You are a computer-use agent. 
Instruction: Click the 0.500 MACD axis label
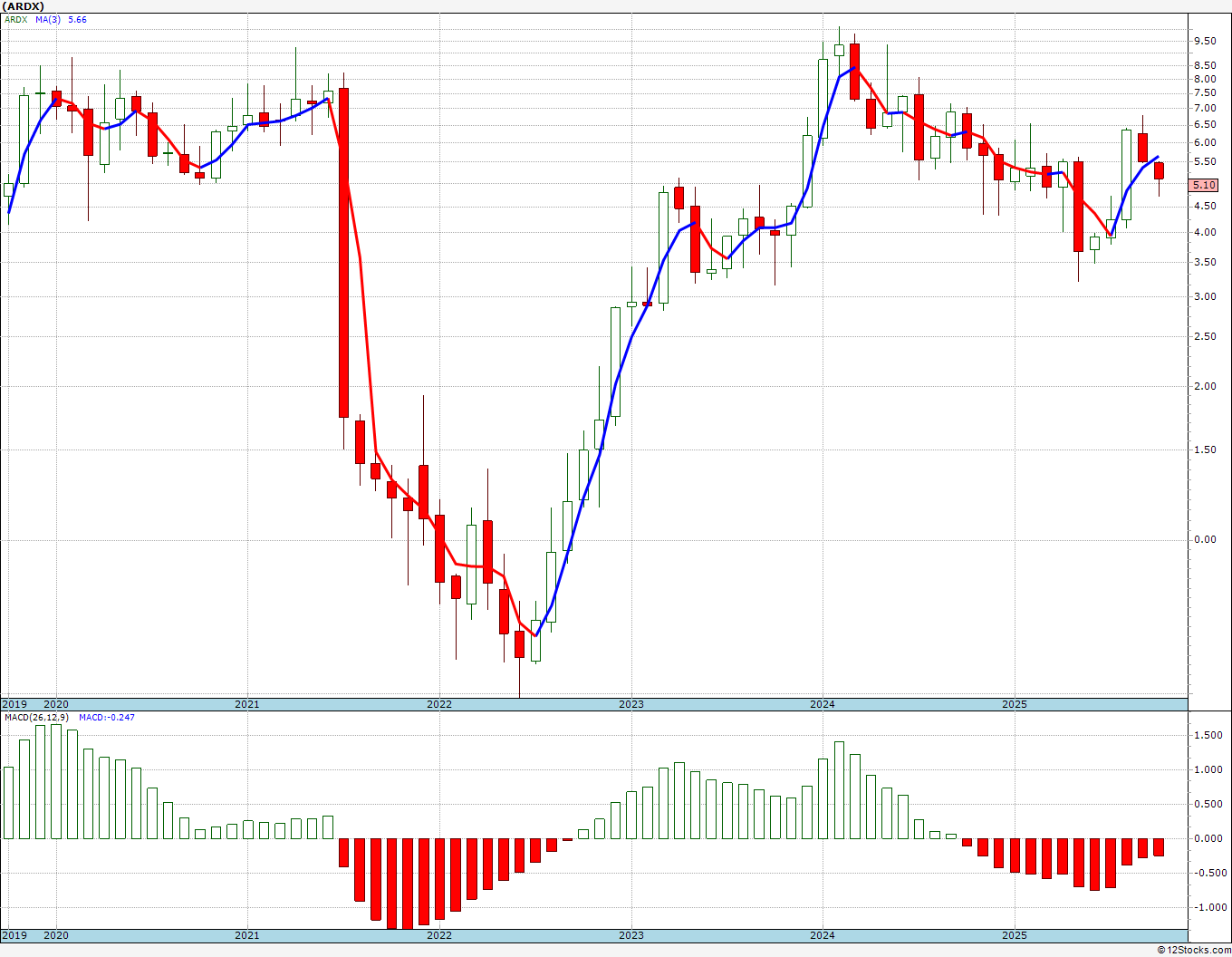click(x=1208, y=804)
